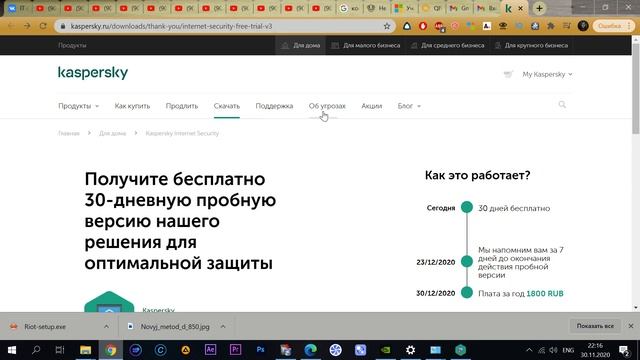The width and height of the screenshot is (640, 360).
Task: Open the taskbar clock showing 22:16
Action: click(x=595, y=350)
